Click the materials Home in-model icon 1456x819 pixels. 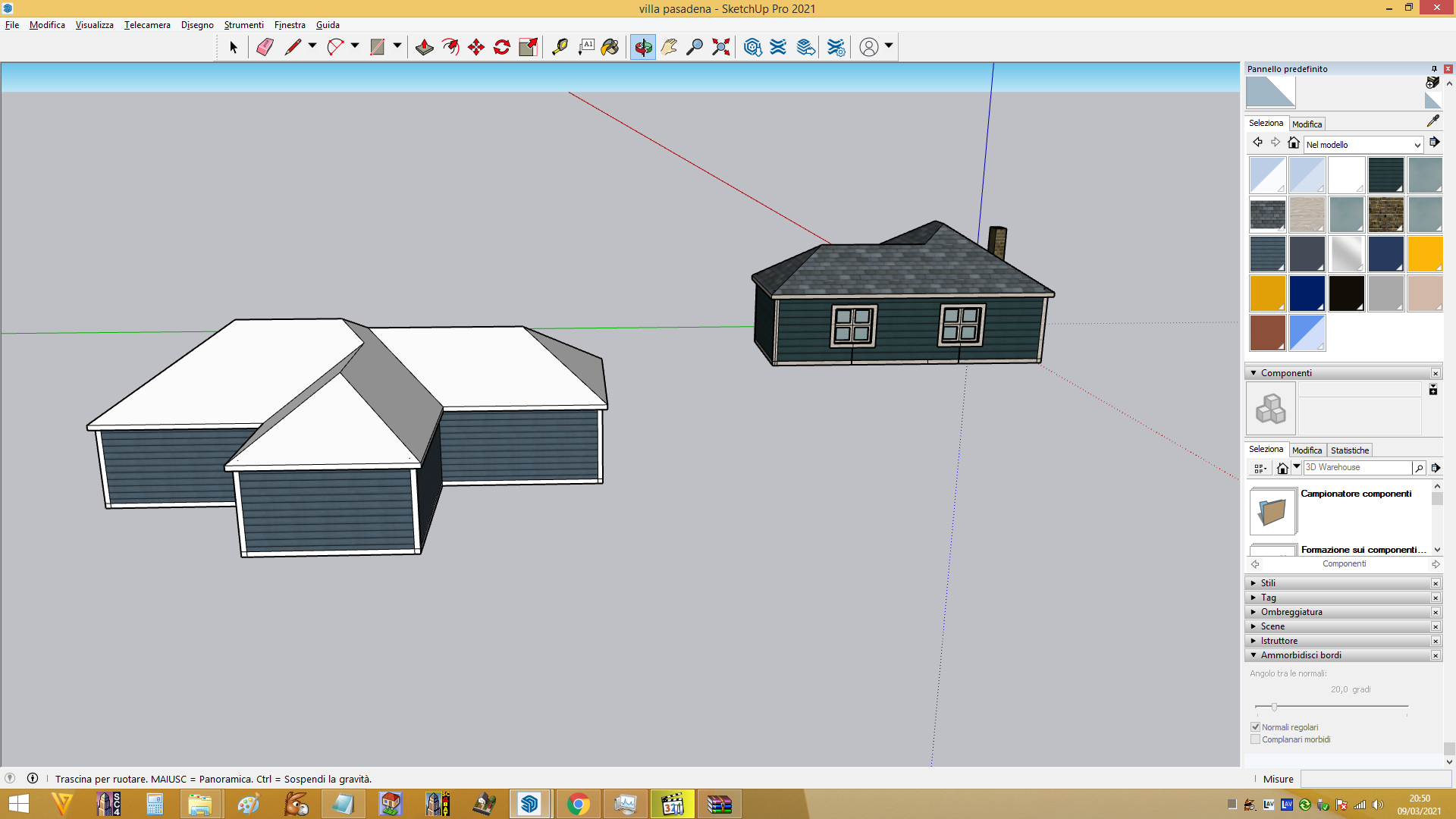[x=1294, y=143]
